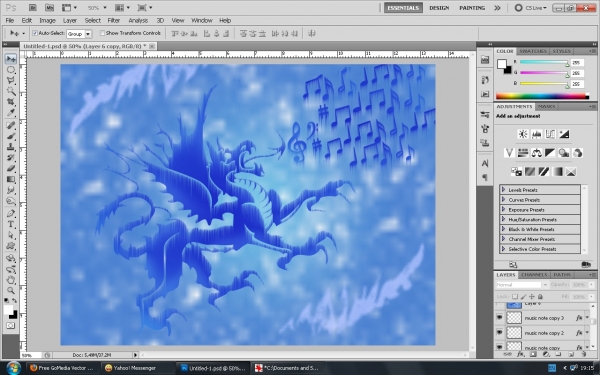Add a Brightness/Contrast adjustment
600x375 pixels.
(x=522, y=134)
